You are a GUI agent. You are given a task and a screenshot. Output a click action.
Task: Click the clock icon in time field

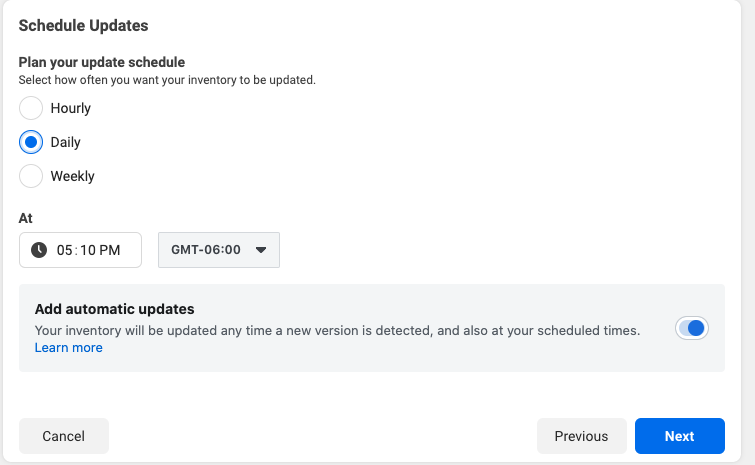point(39,250)
